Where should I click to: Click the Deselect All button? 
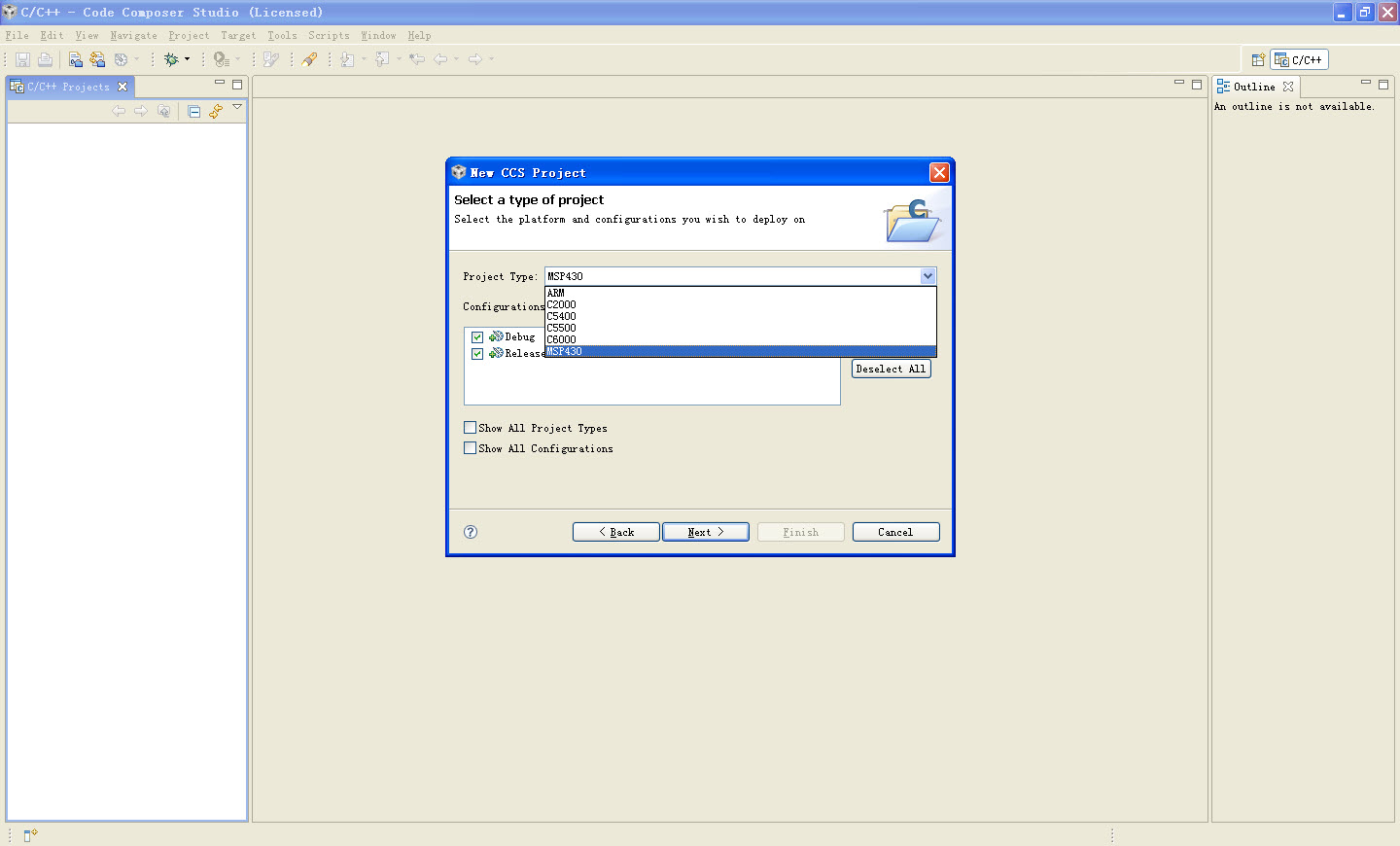coord(891,369)
